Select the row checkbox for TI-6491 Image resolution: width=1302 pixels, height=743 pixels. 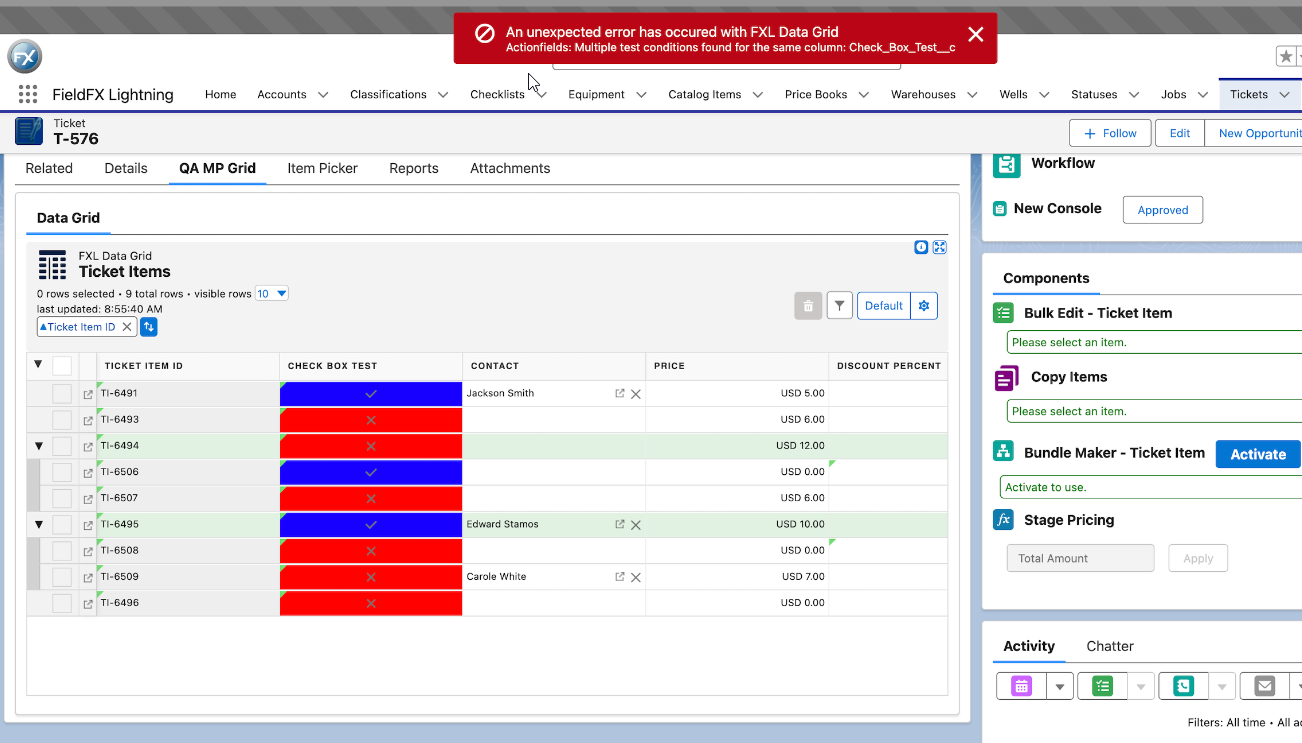tap(62, 394)
